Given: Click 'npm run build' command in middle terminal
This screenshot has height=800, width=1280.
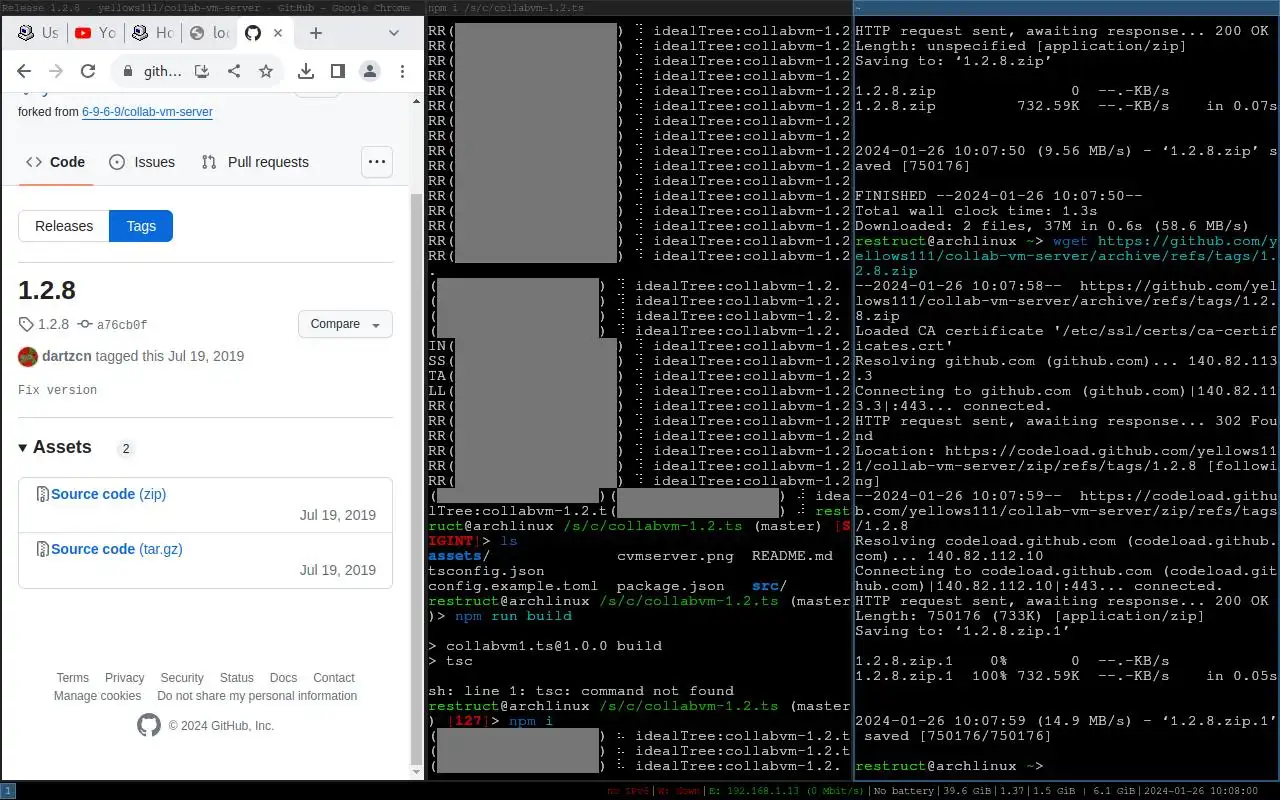Looking at the screenshot, I should tap(513, 616).
